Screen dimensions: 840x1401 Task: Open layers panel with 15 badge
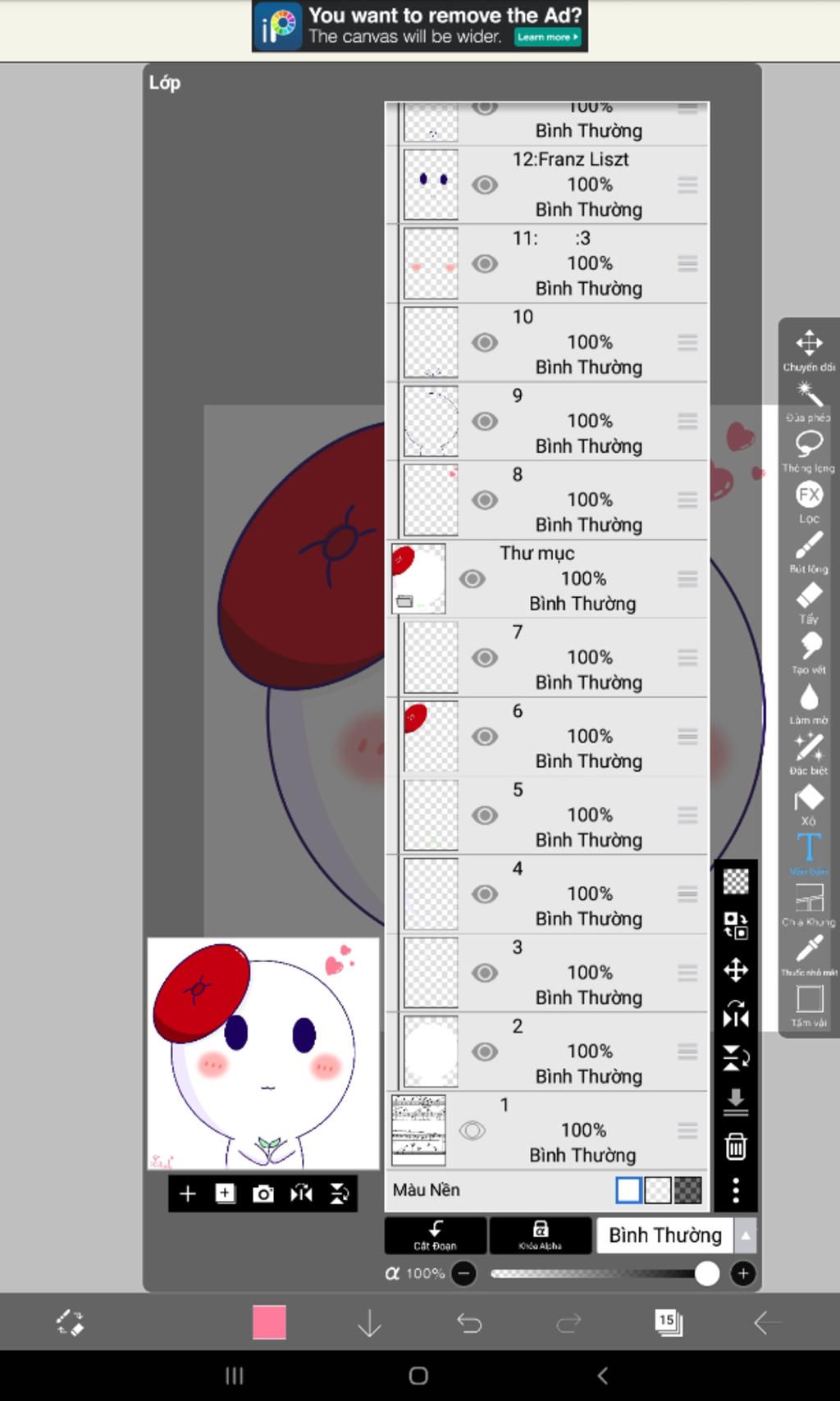coord(668,1322)
